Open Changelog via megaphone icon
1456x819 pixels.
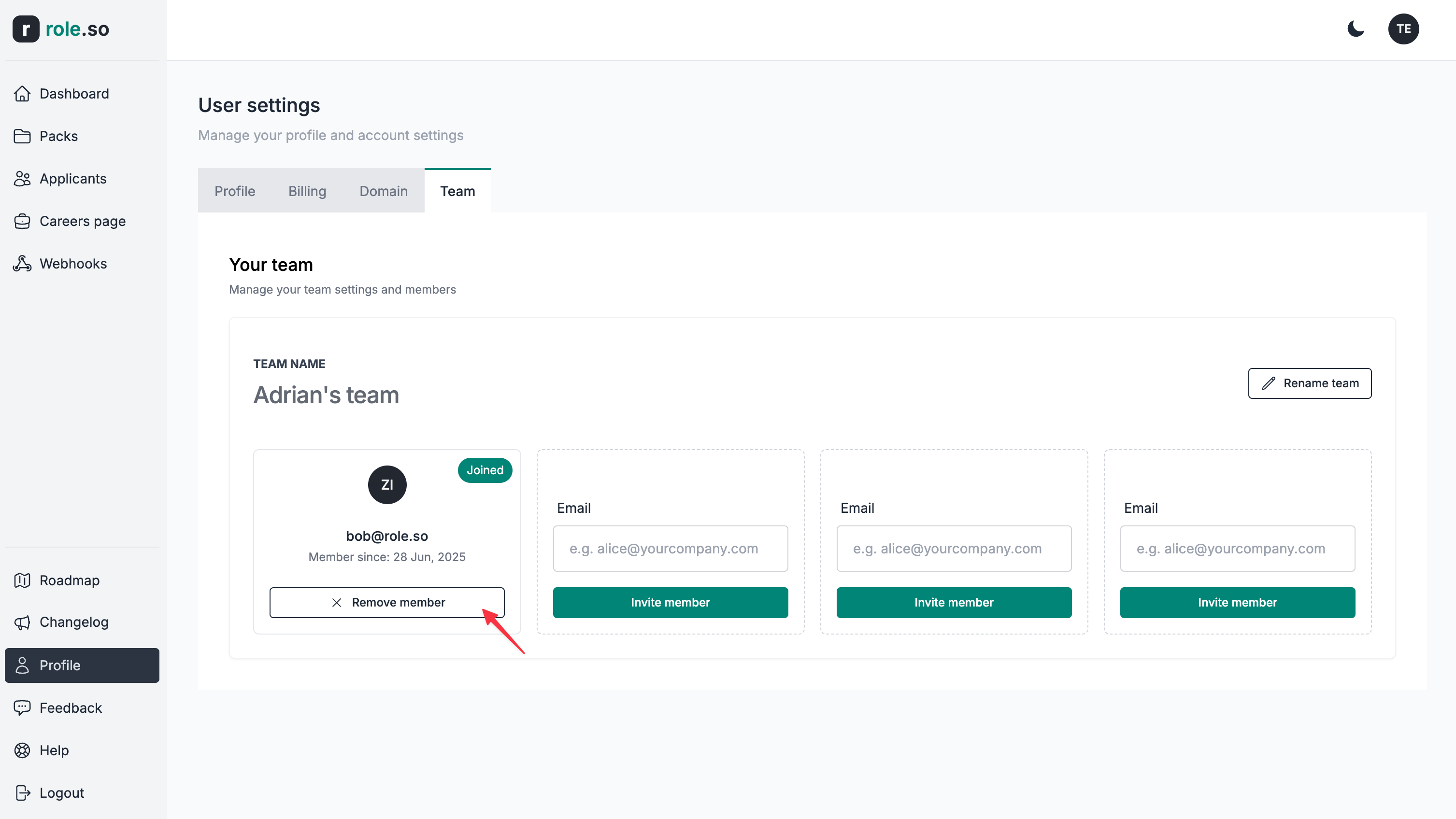[x=22, y=622]
